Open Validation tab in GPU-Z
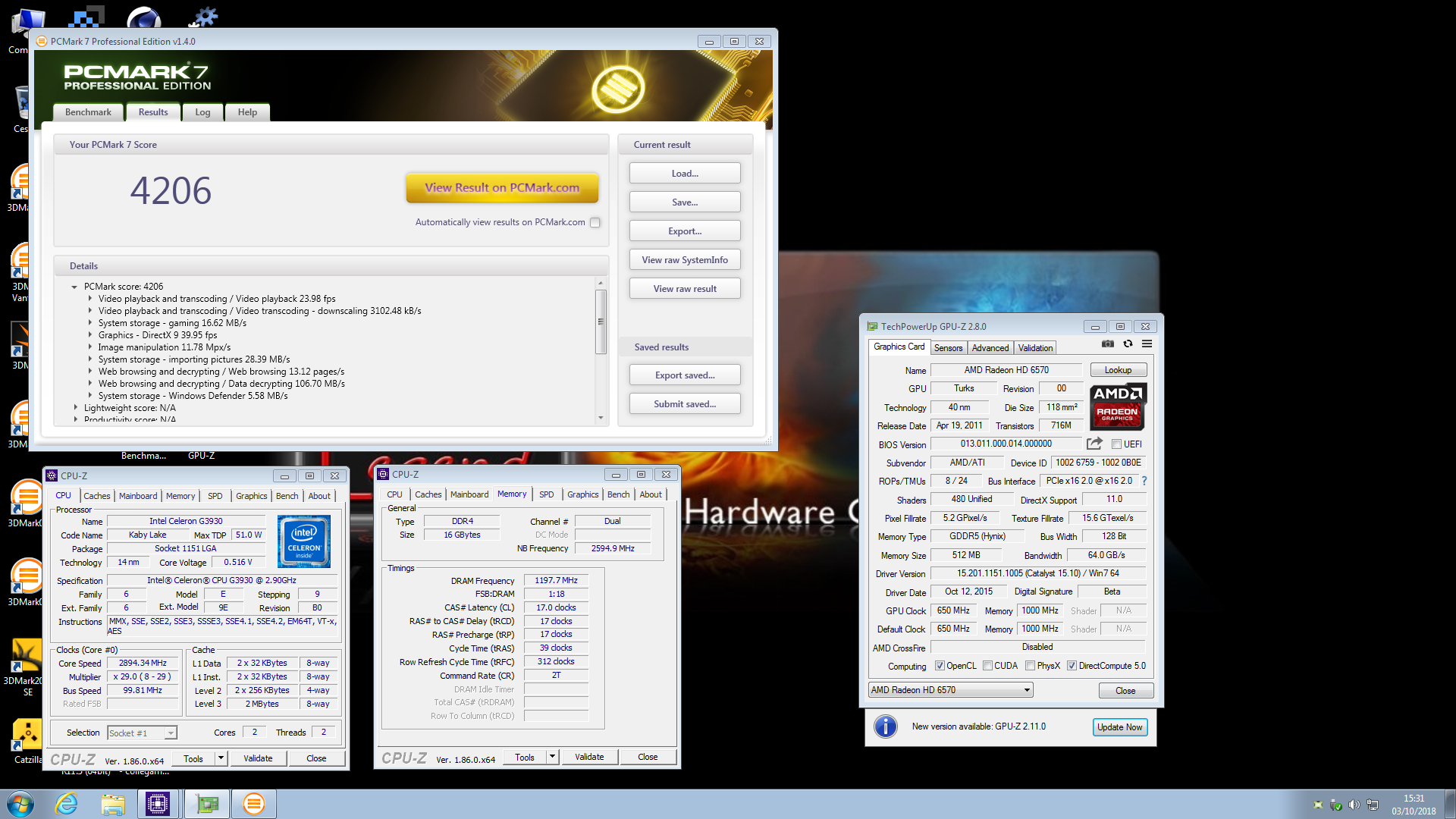This screenshot has width=1456, height=819. 1035,348
